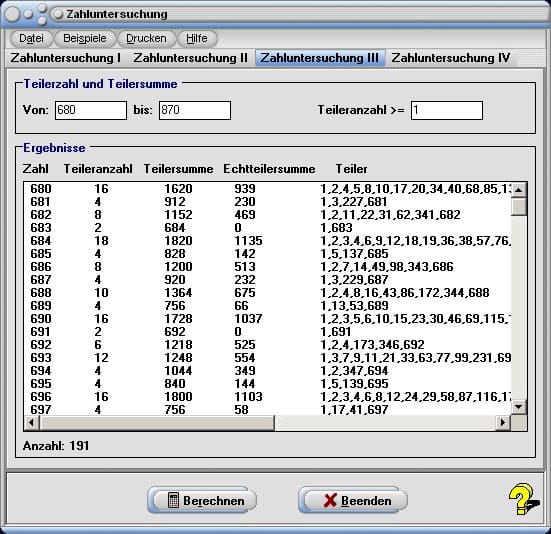551x534 pixels.
Task: Click the Teilersumme column header
Action: tap(178, 169)
